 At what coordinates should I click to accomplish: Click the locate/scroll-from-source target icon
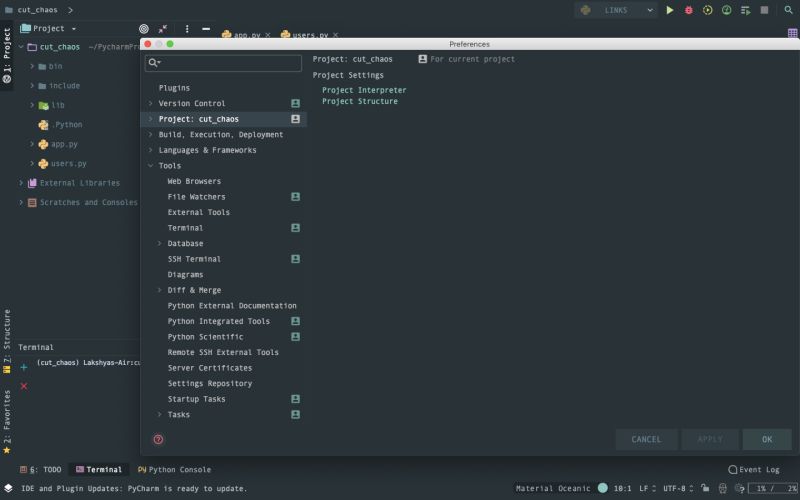click(x=144, y=29)
